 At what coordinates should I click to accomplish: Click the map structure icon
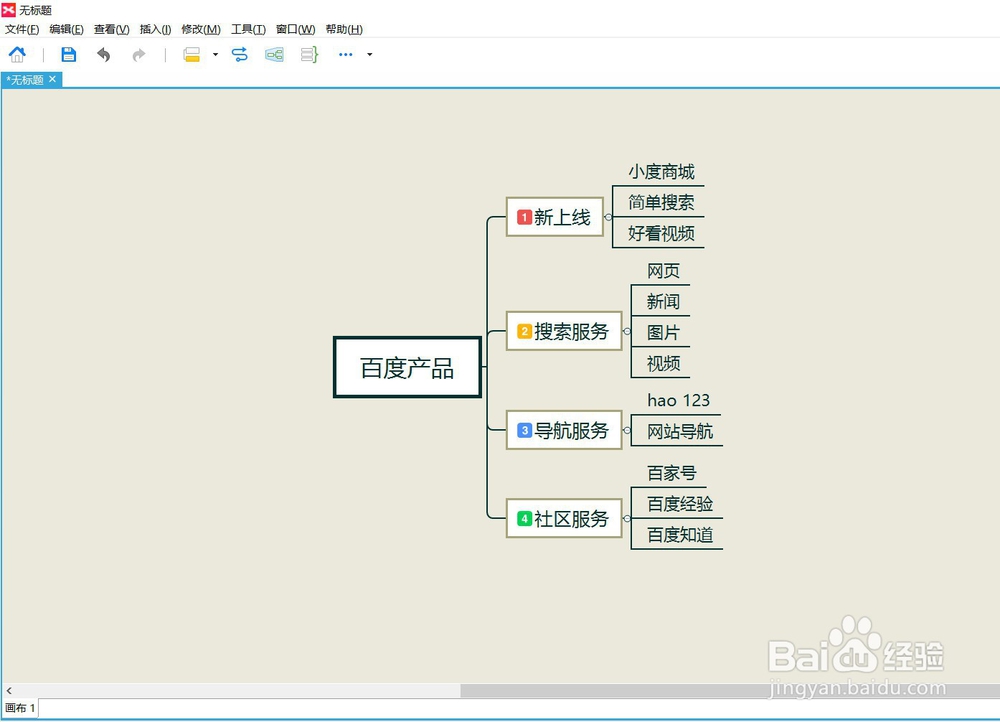pyautogui.click(x=274, y=54)
